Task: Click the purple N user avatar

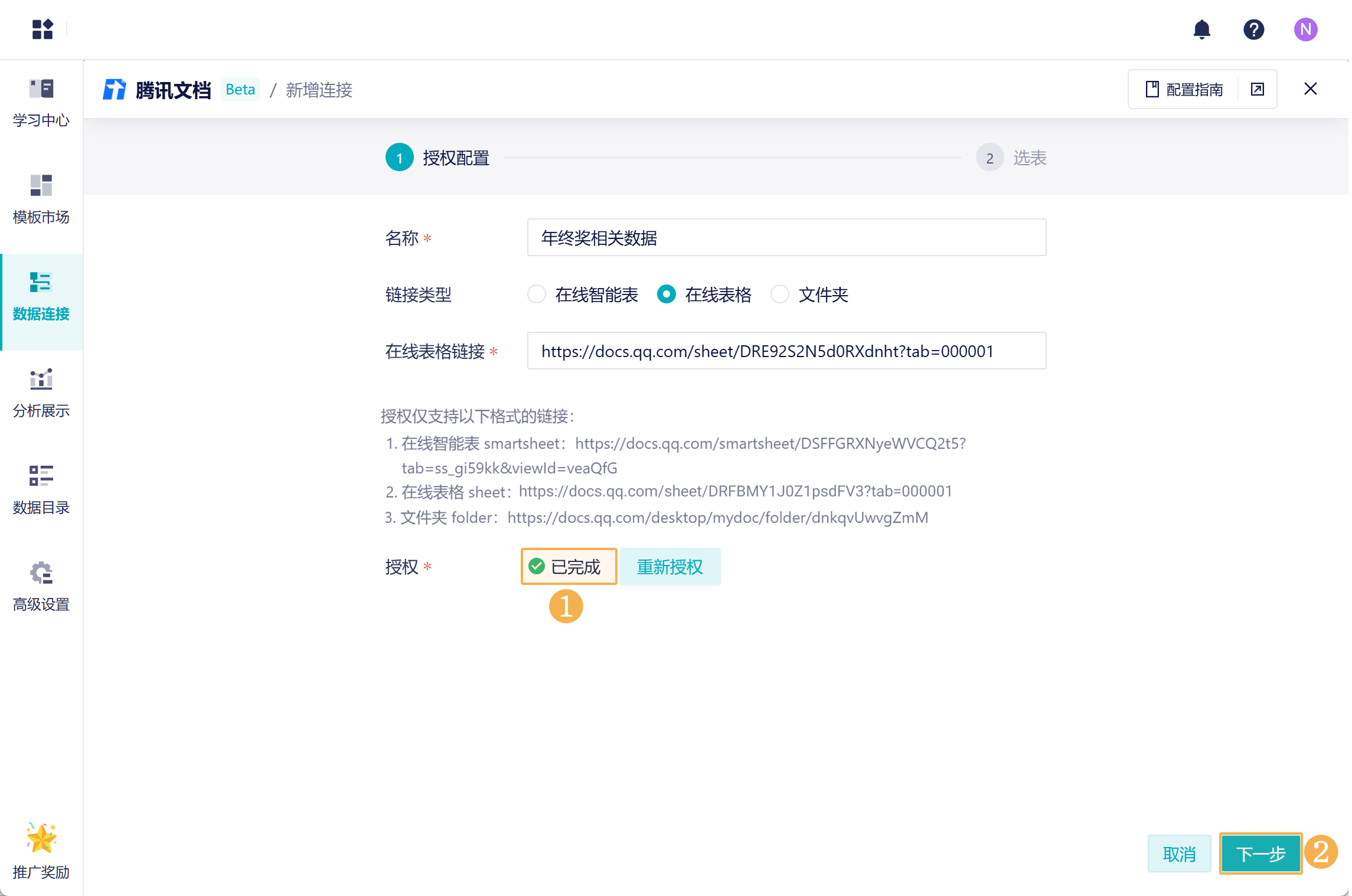Action: 1305,30
